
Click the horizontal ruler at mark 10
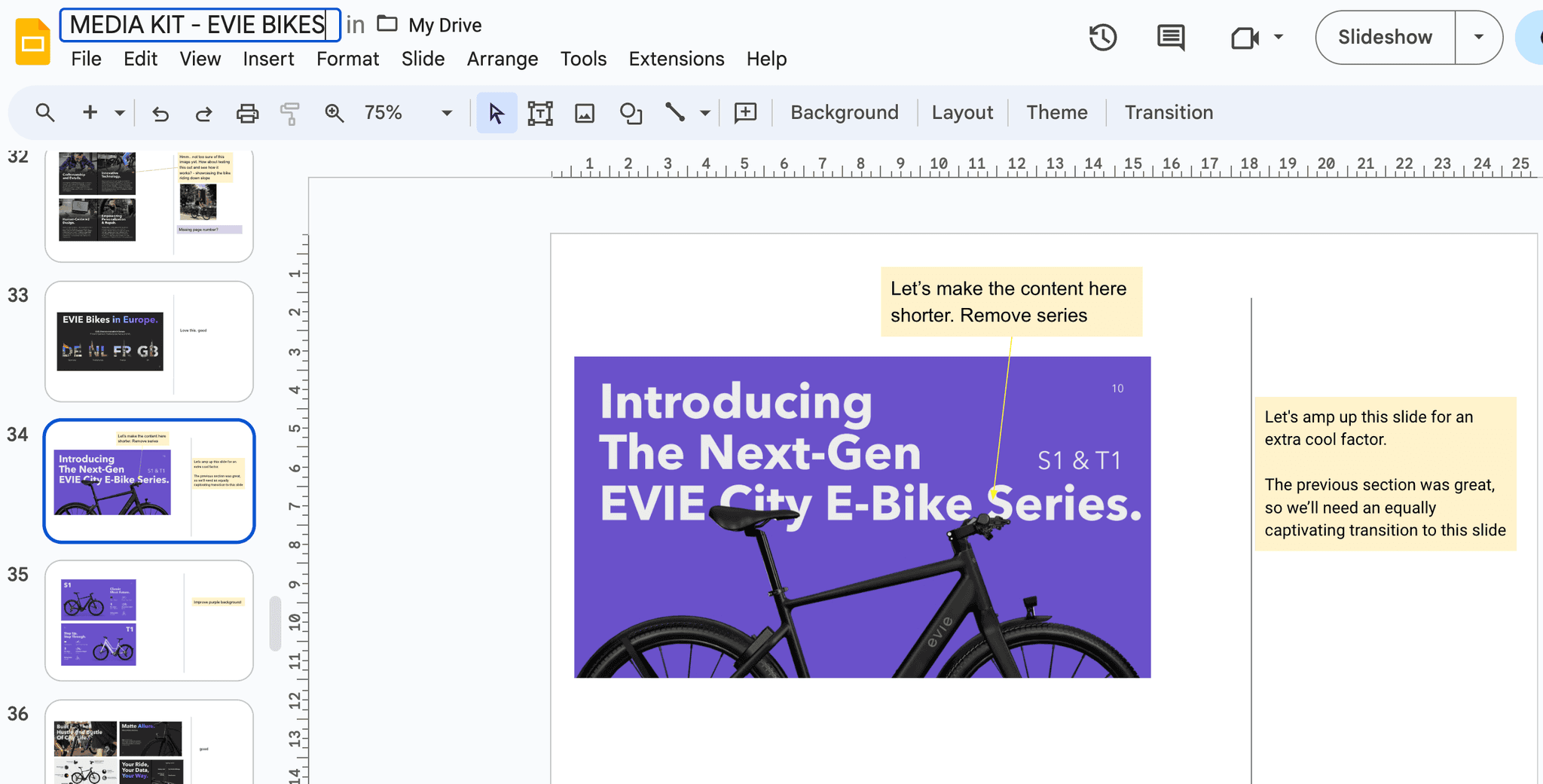click(938, 163)
